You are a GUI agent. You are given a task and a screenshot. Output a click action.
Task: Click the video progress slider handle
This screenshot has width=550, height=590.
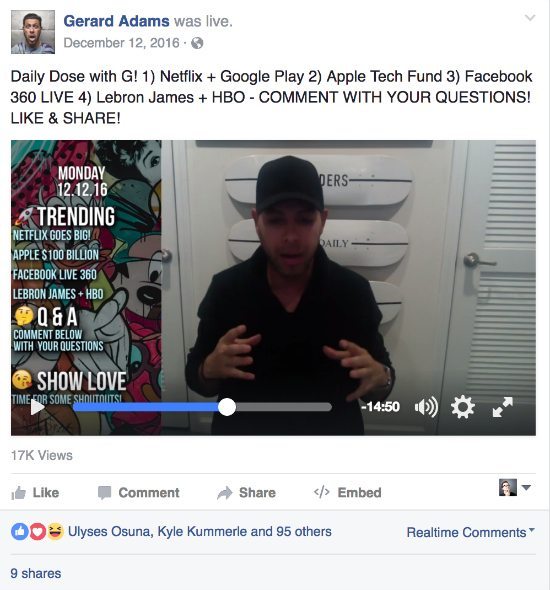(227, 407)
